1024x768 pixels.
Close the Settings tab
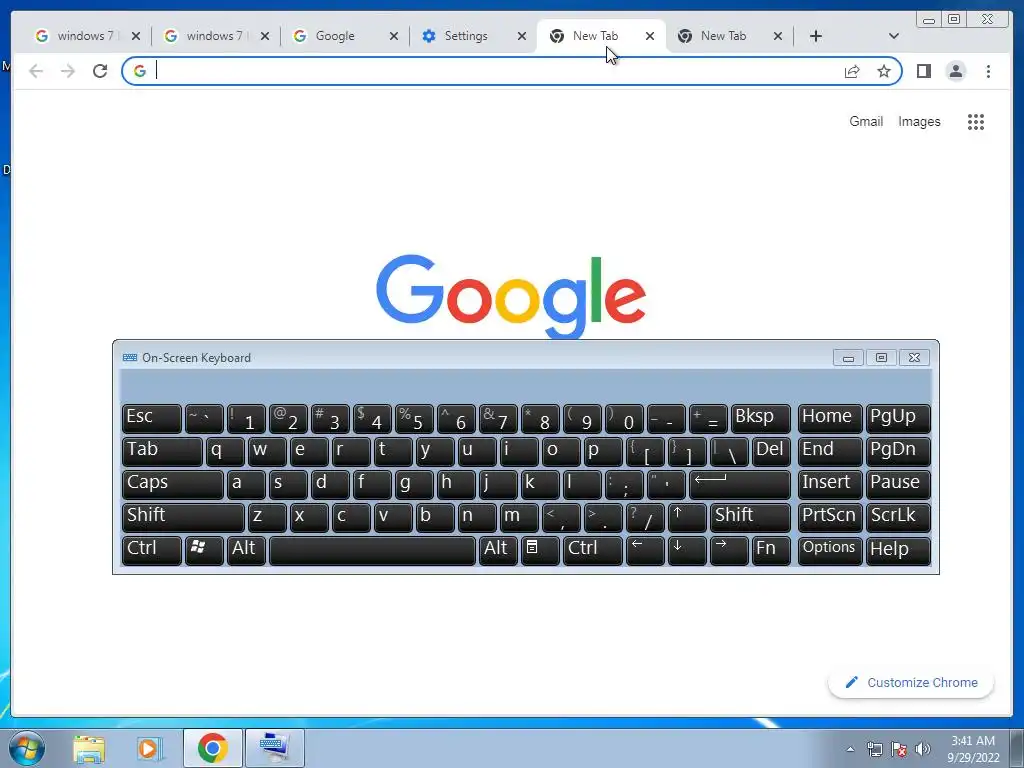522,36
